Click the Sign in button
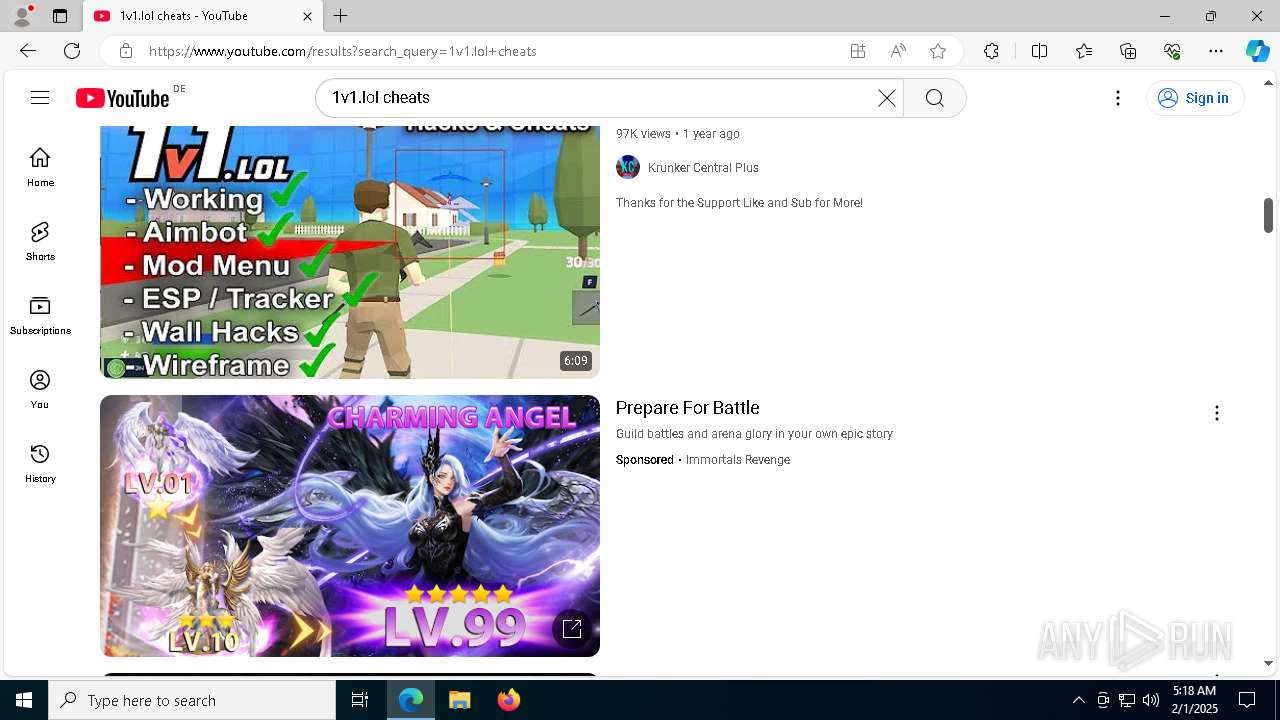Screen dimensions: 1280x720 click(x=1195, y=98)
